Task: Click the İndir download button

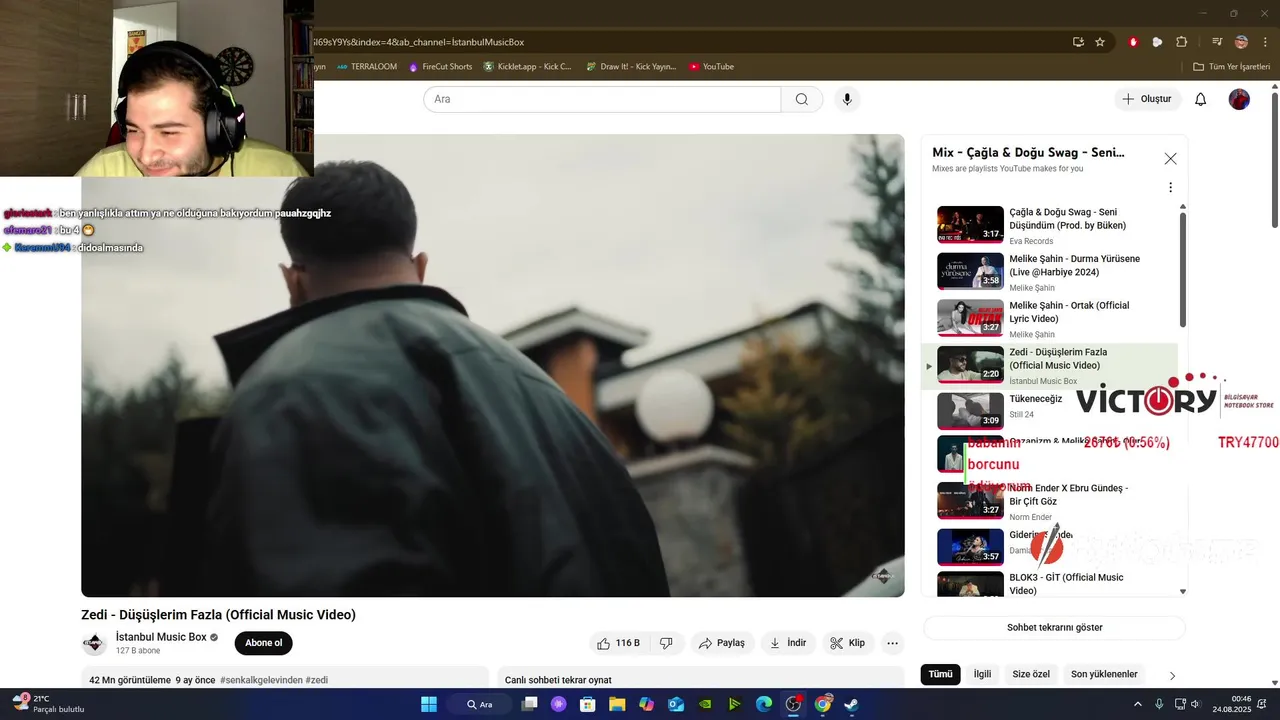Action: 788,643
